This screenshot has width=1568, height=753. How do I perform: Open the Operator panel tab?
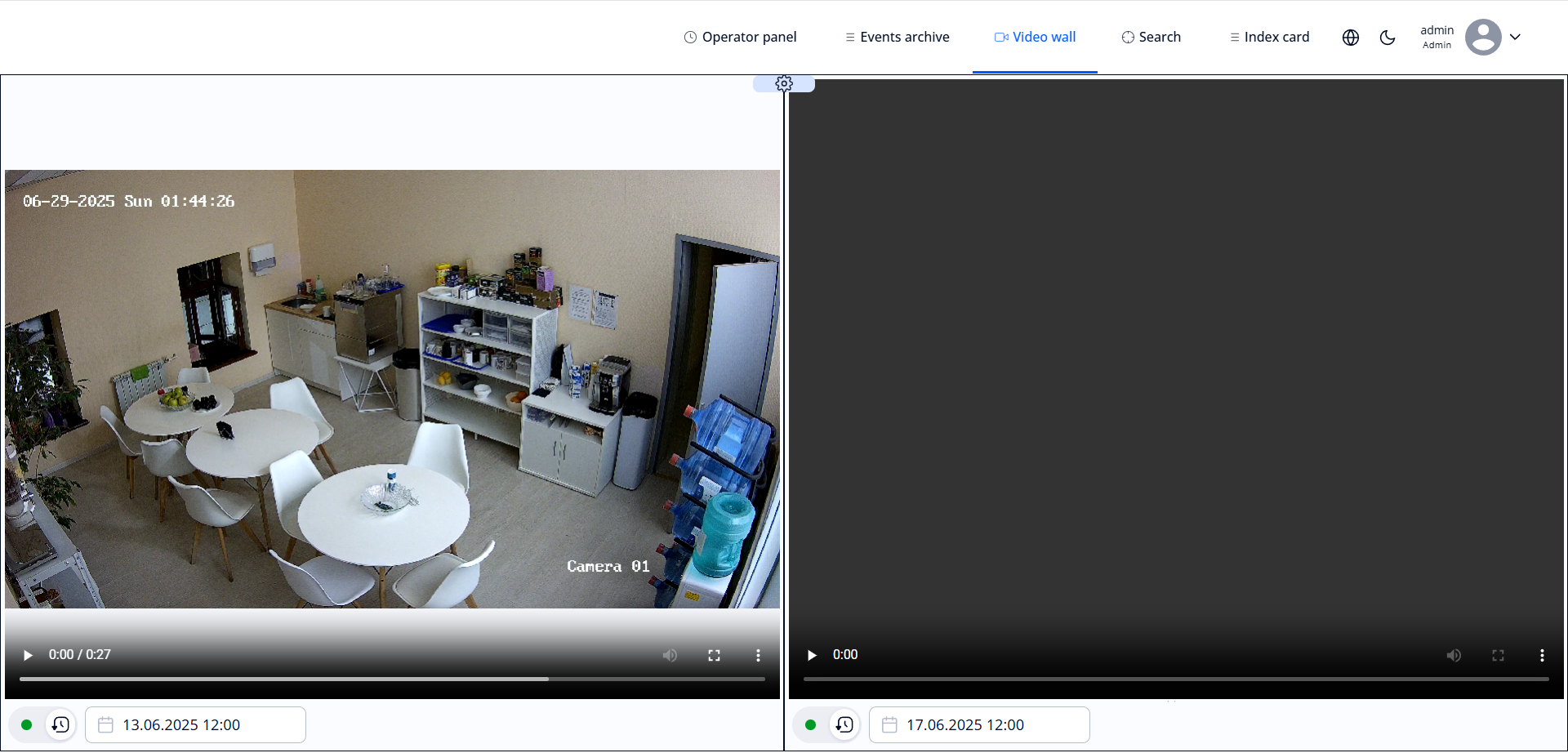click(740, 37)
